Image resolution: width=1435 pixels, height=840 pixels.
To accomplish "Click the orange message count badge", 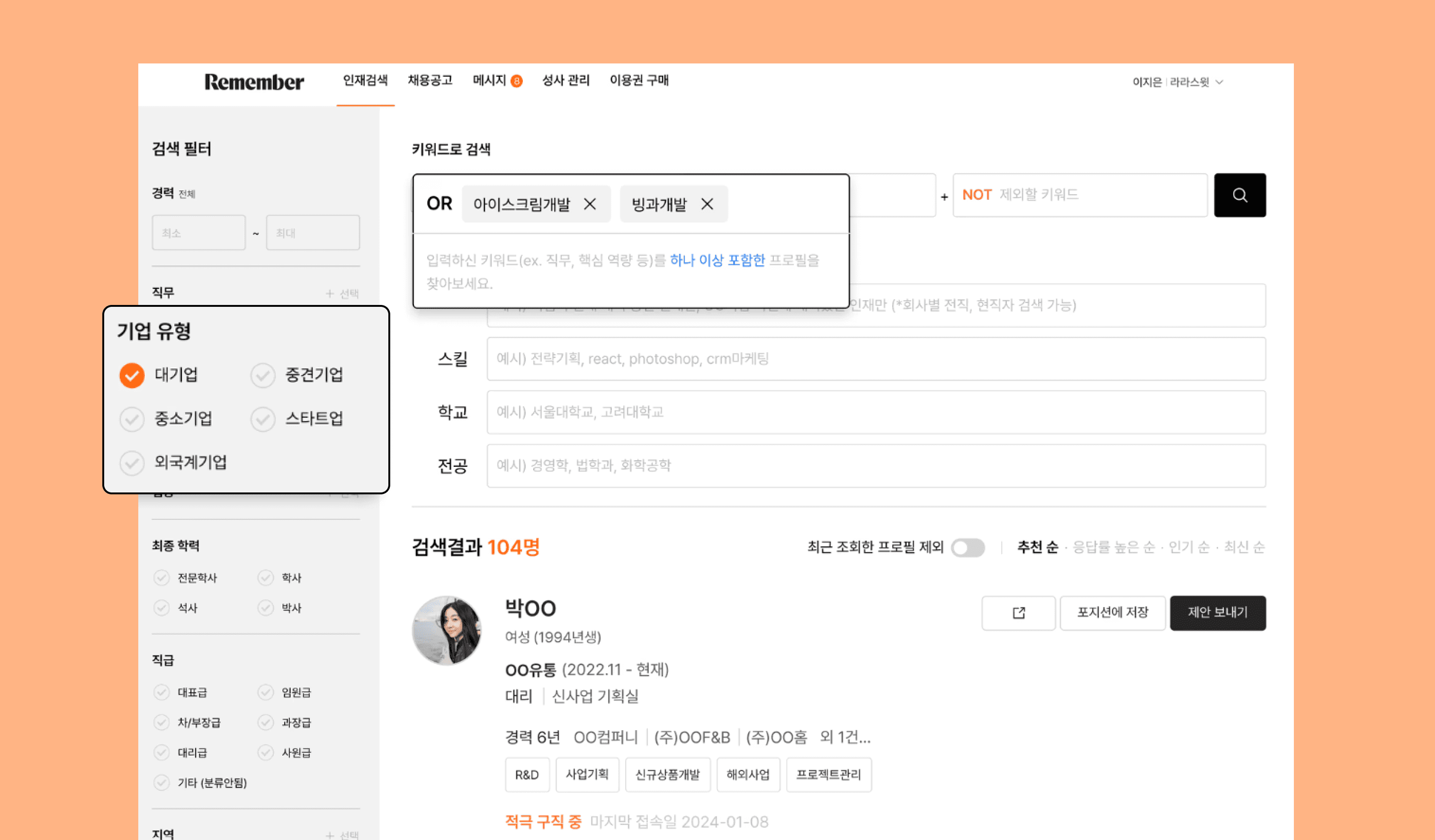I will pos(517,81).
